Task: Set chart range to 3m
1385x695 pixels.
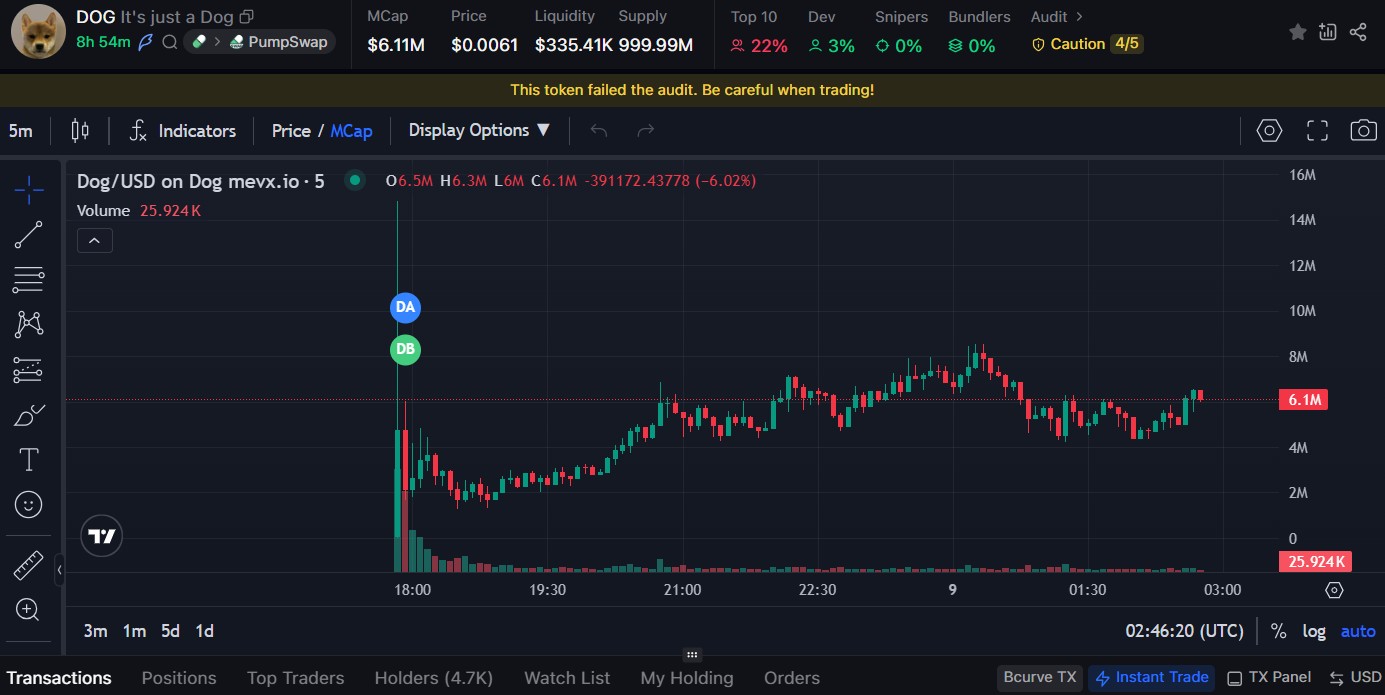Action: point(95,631)
